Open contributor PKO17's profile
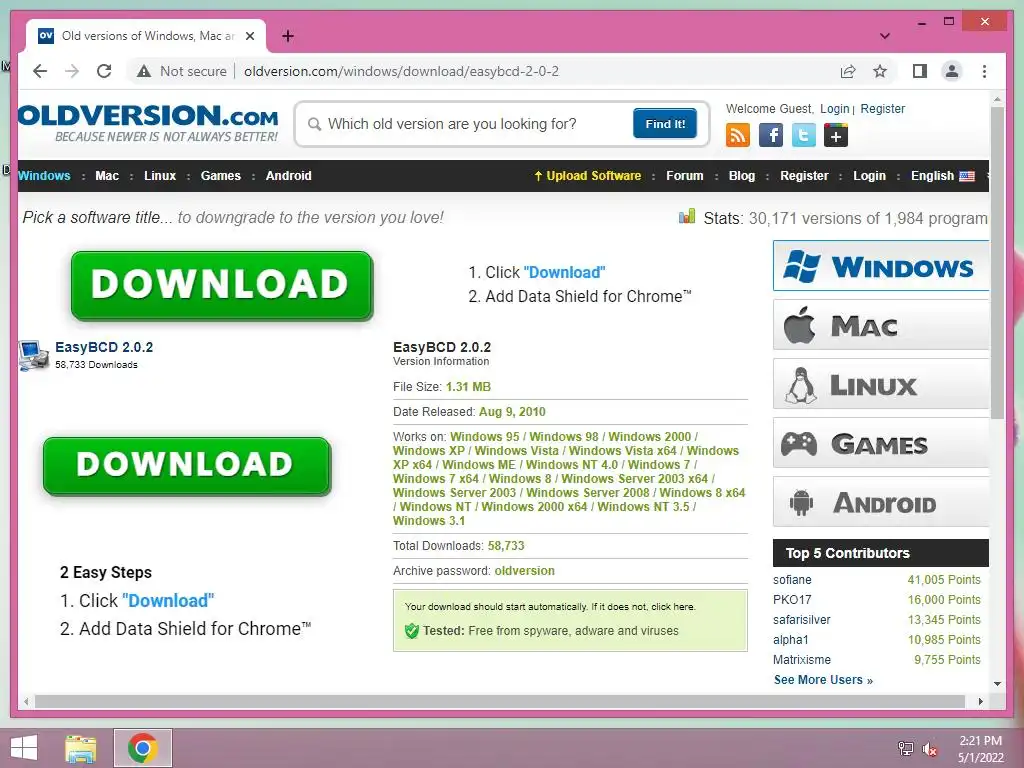The height and width of the screenshot is (768, 1024). click(792, 600)
